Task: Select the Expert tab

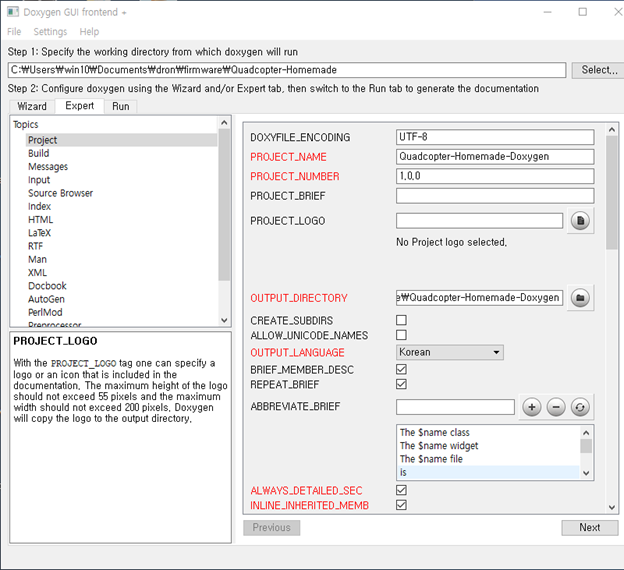Action: pyautogui.click(x=80, y=106)
